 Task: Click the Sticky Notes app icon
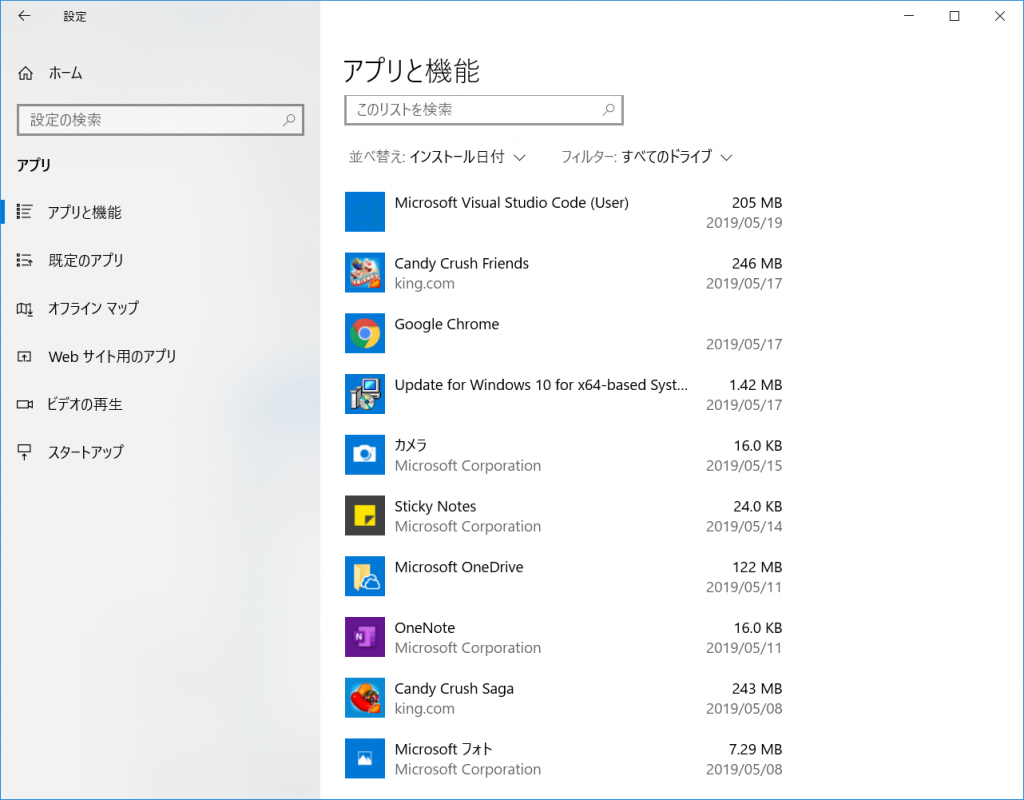coord(365,515)
